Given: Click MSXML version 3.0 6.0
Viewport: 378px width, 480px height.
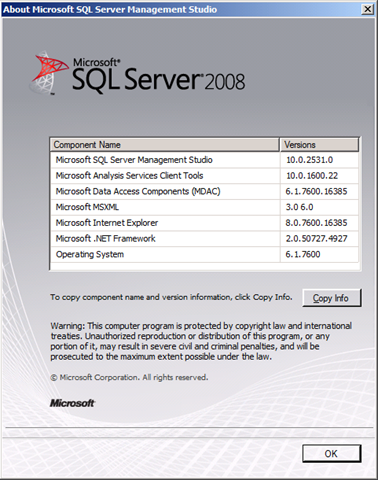Looking at the screenshot, I should (299, 207).
